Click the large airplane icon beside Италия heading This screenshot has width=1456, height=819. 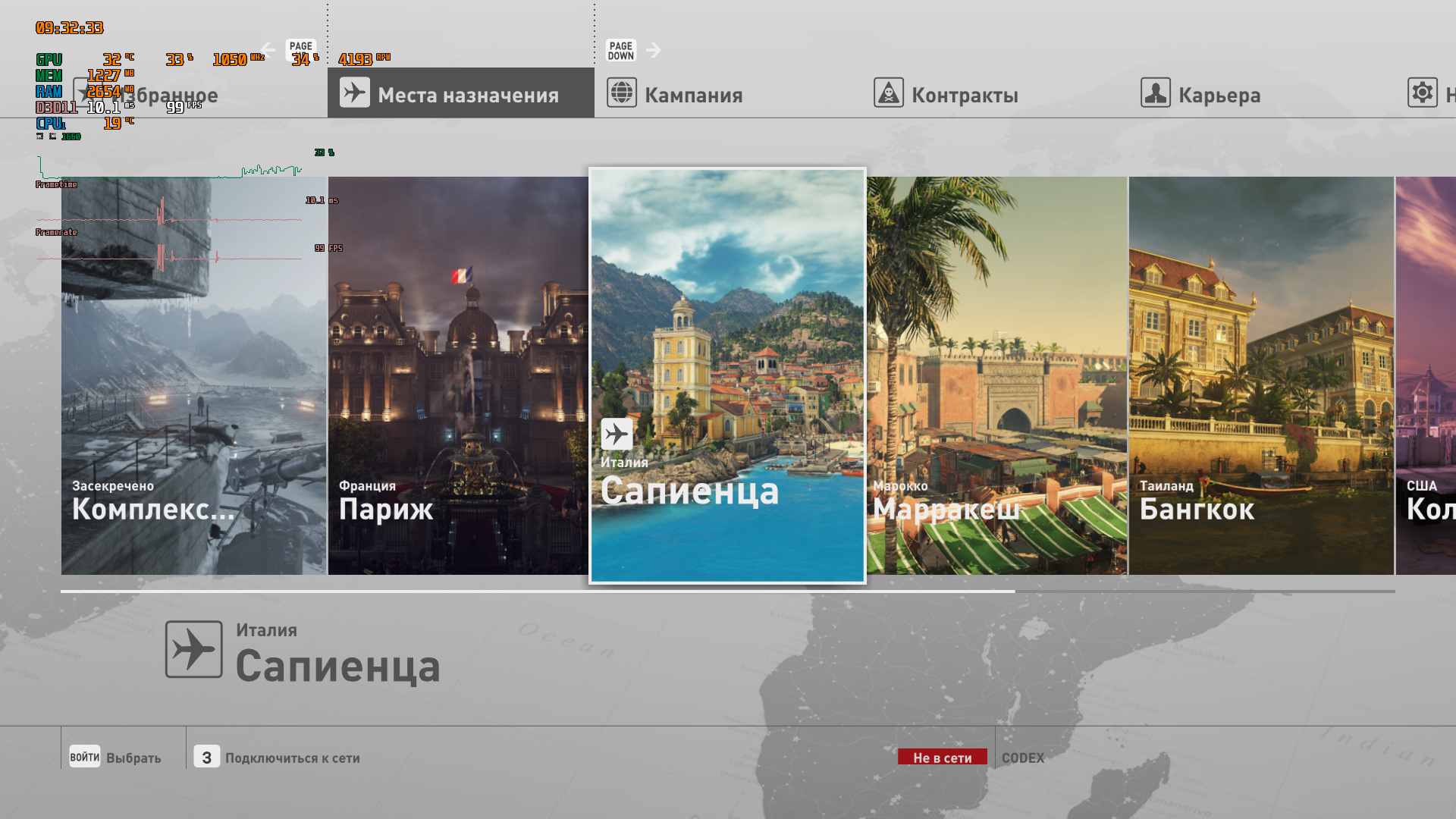click(194, 649)
